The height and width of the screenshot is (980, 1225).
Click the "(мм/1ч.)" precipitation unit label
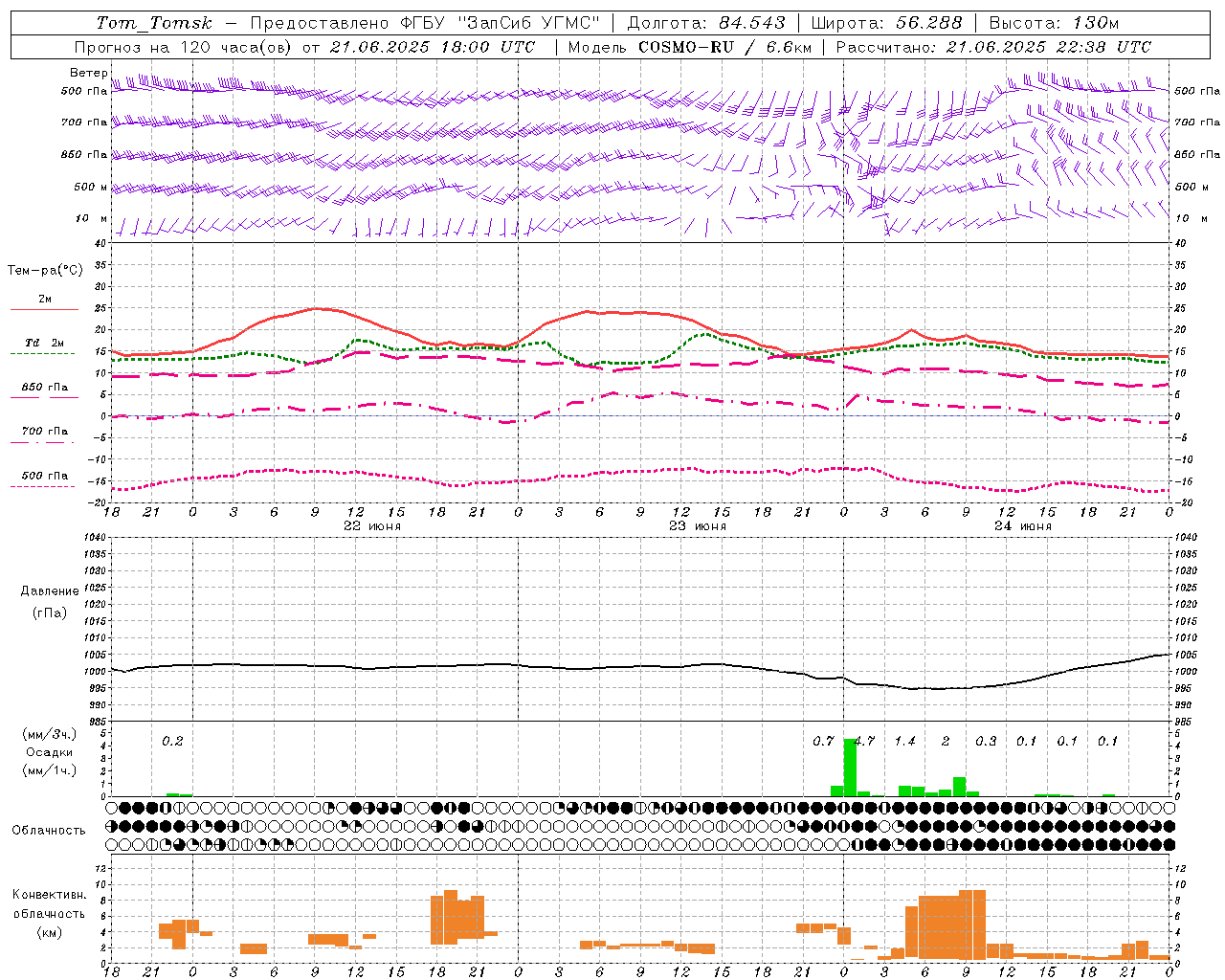(x=50, y=770)
